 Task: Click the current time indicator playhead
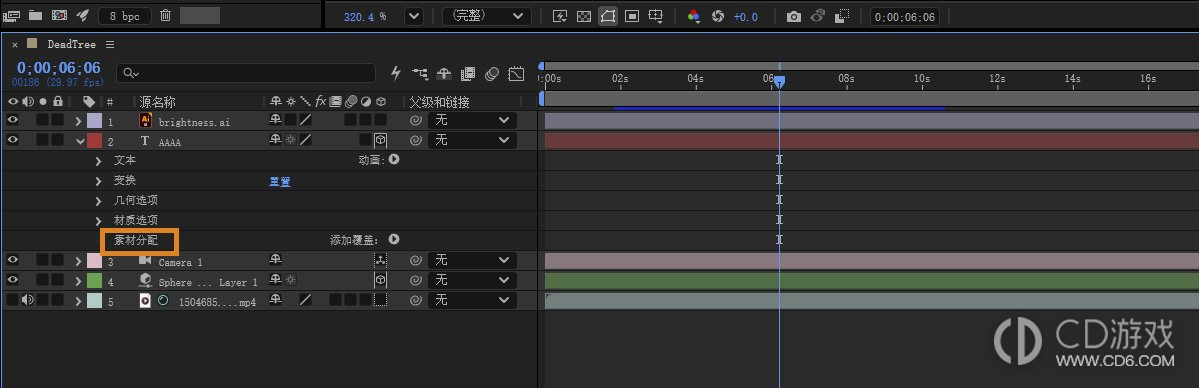779,81
